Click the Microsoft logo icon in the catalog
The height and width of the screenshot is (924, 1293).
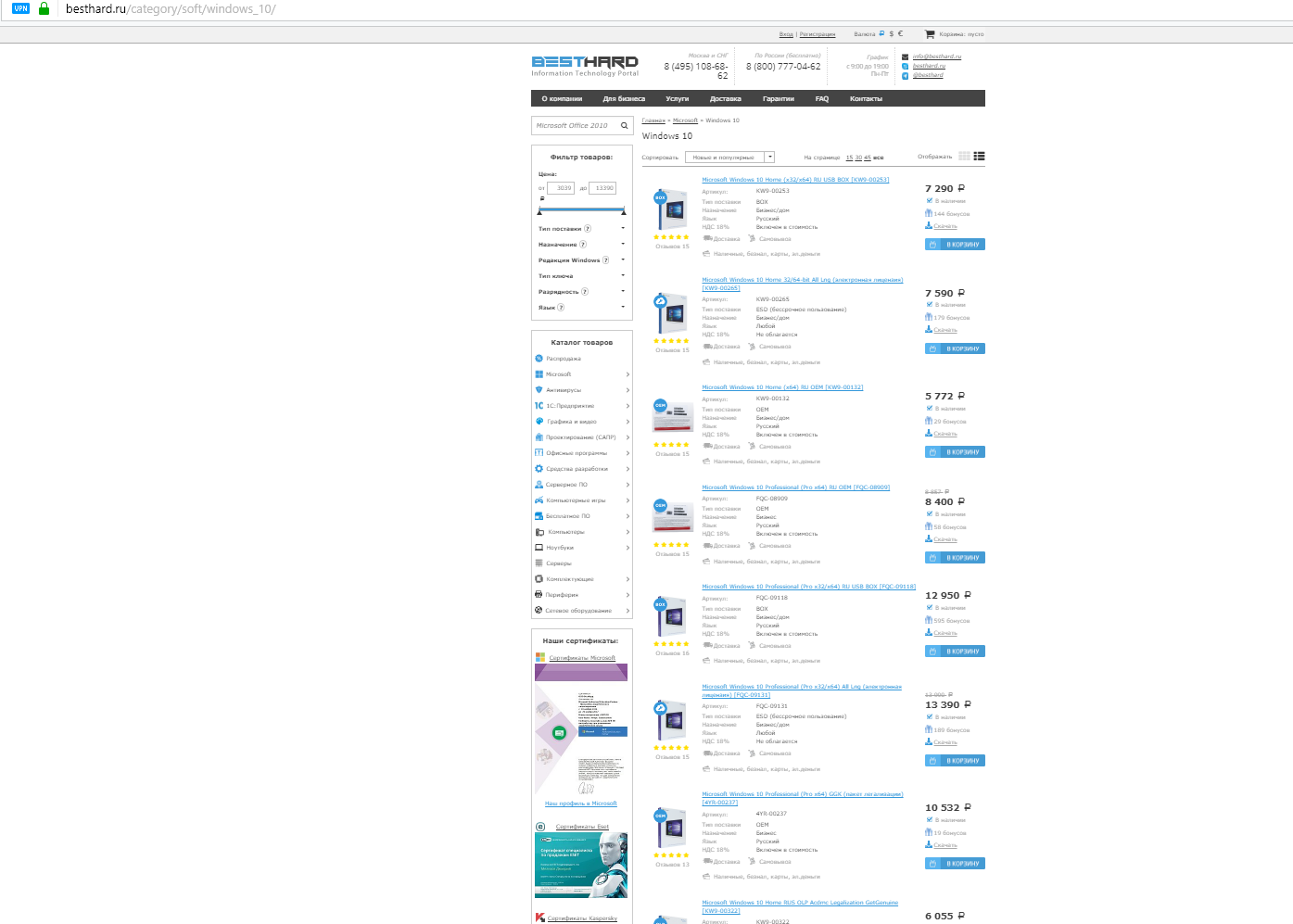point(539,374)
